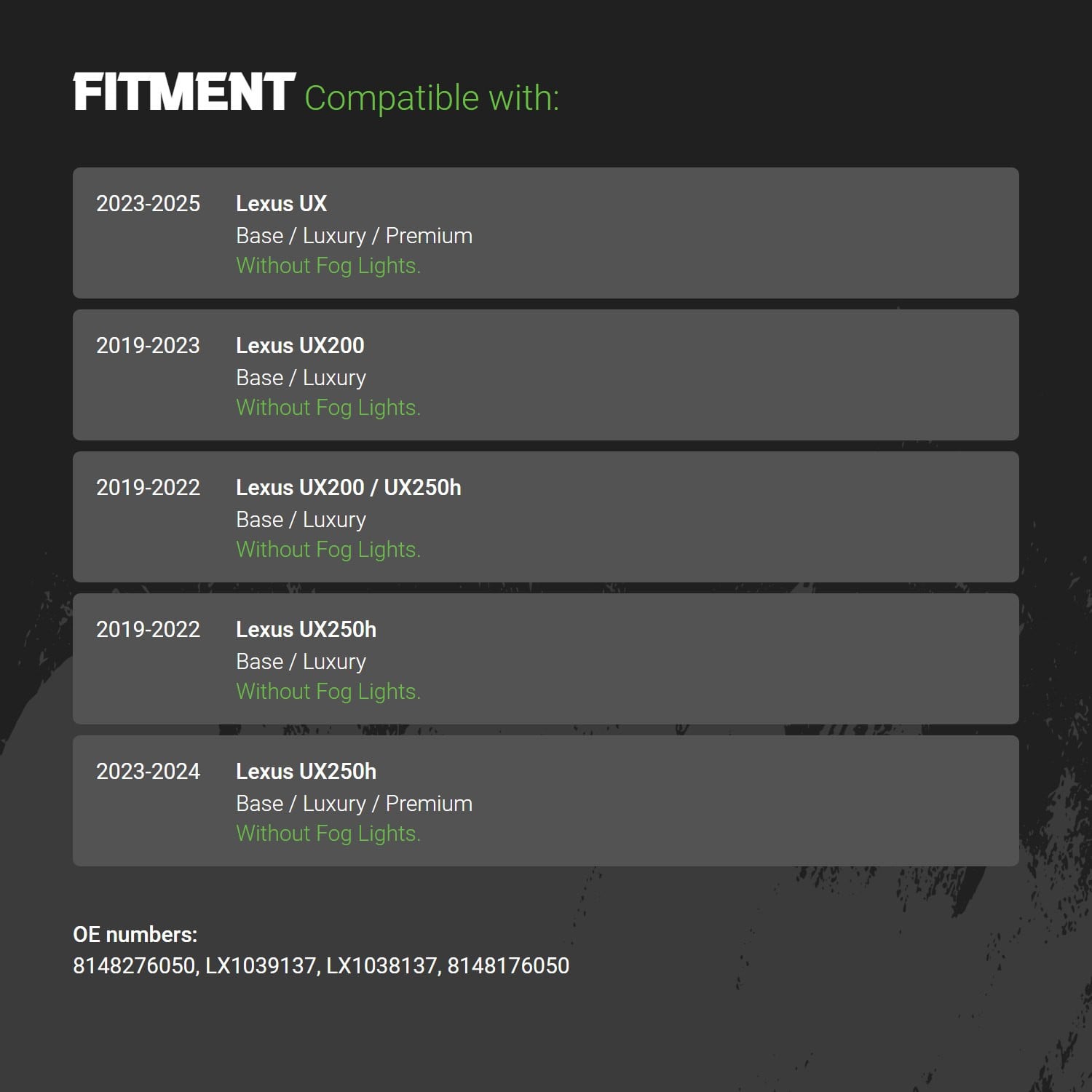The width and height of the screenshot is (1092, 1092).
Task: Click 'Without Fog Lights.' under UX200 / UX250h
Action: 328,550
